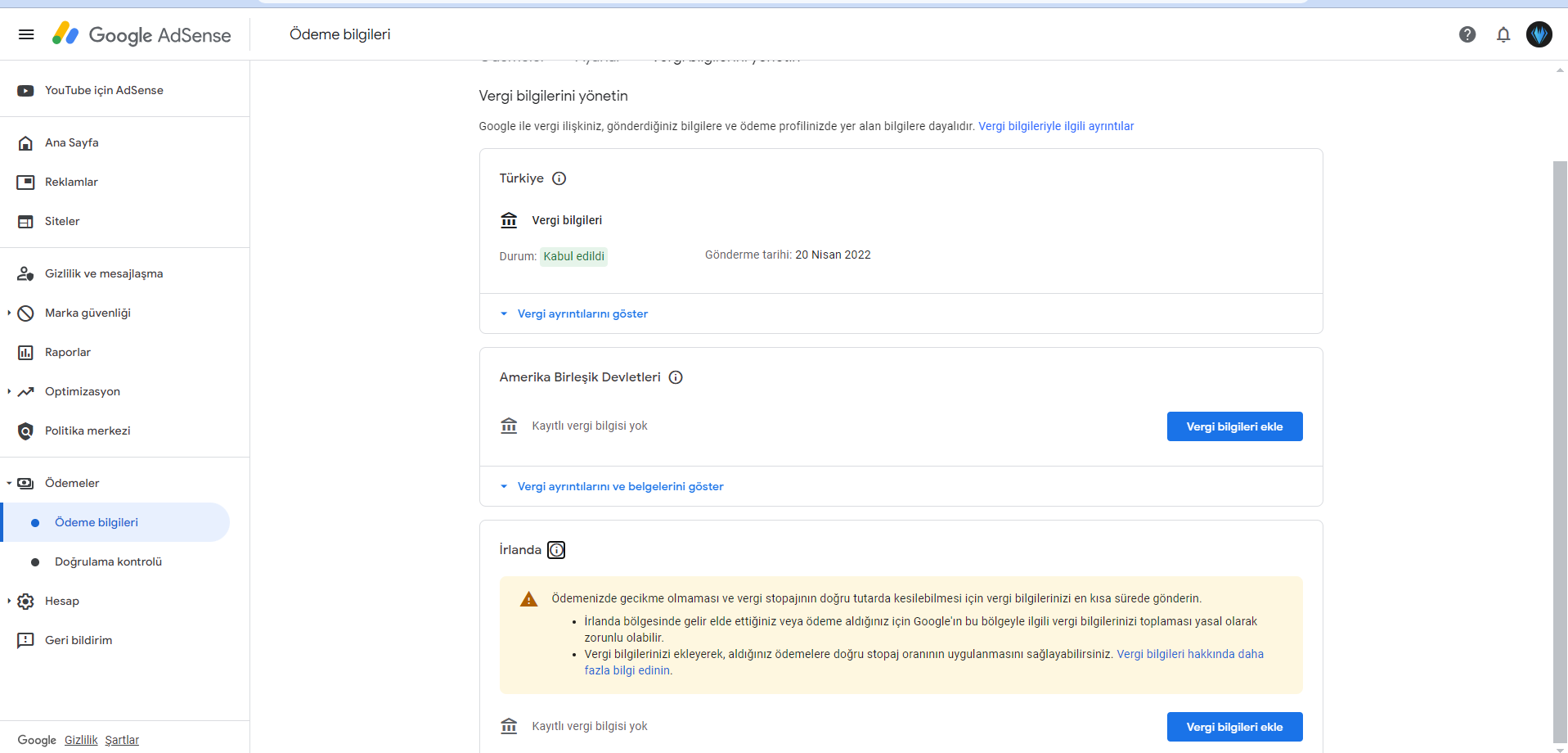The height and width of the screenshot is (753, 1568).
Task: Open Politika merkezi
Action: coord(88,431)
